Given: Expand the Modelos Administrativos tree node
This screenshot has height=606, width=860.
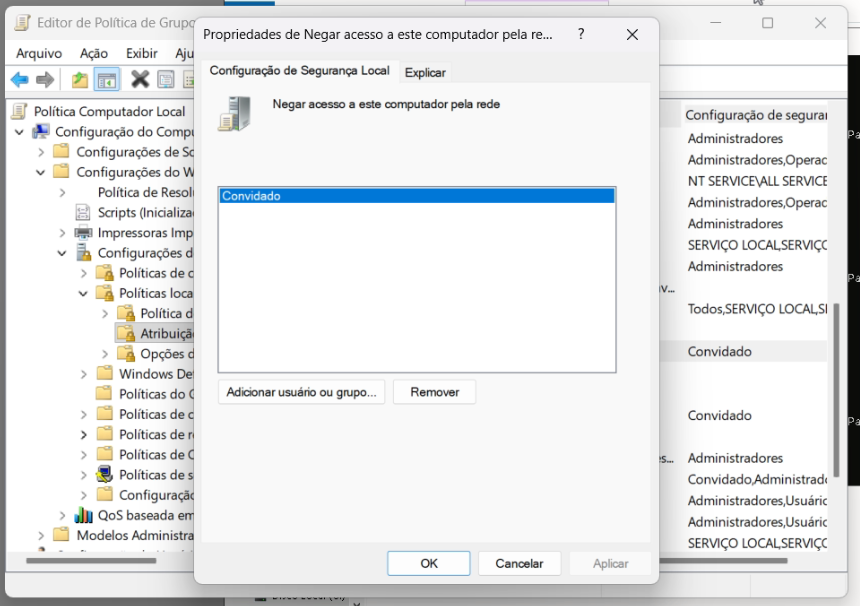Looking at the screenshot, I should (x=41, y=535).
